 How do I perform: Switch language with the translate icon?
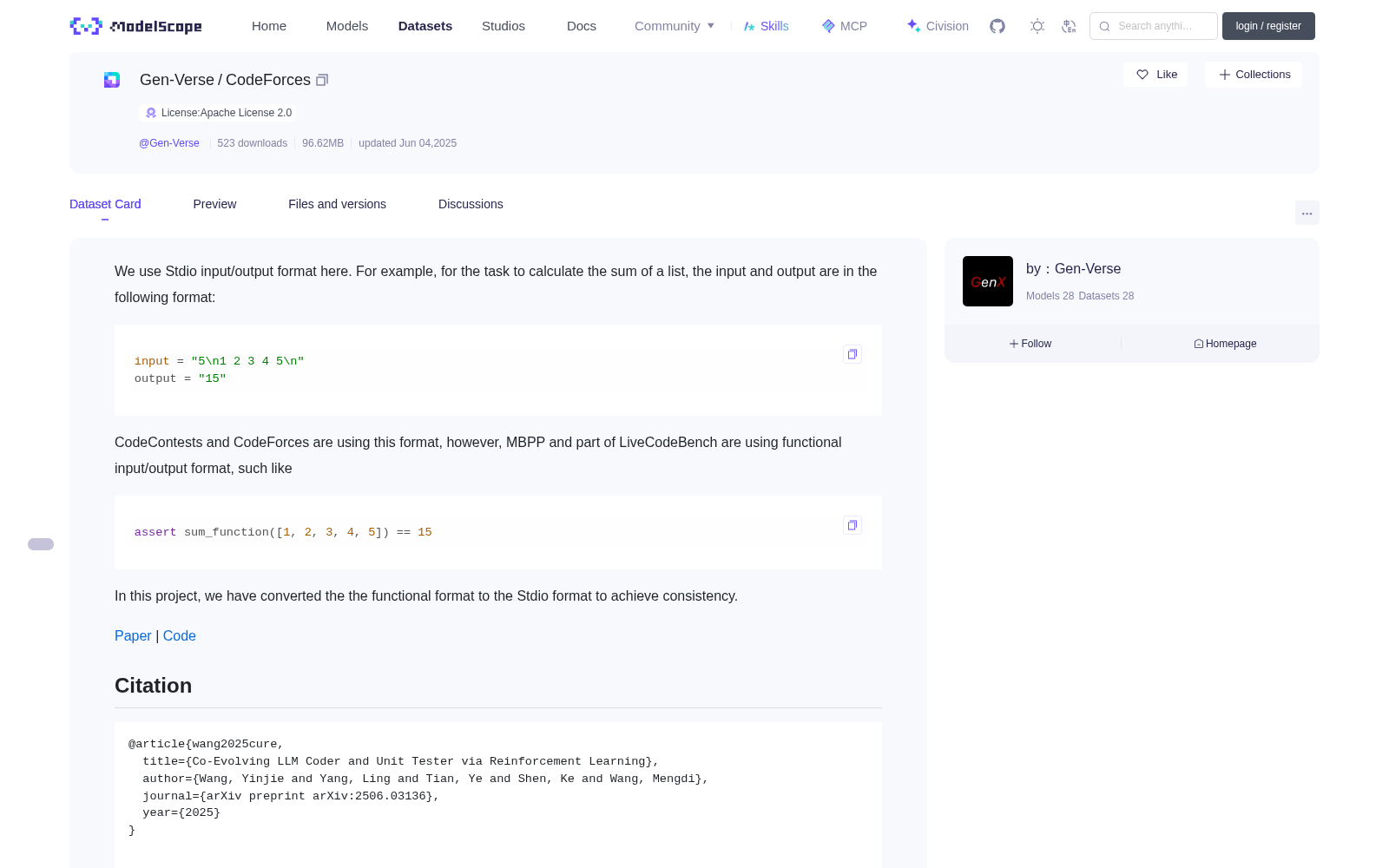point(1069,26)
